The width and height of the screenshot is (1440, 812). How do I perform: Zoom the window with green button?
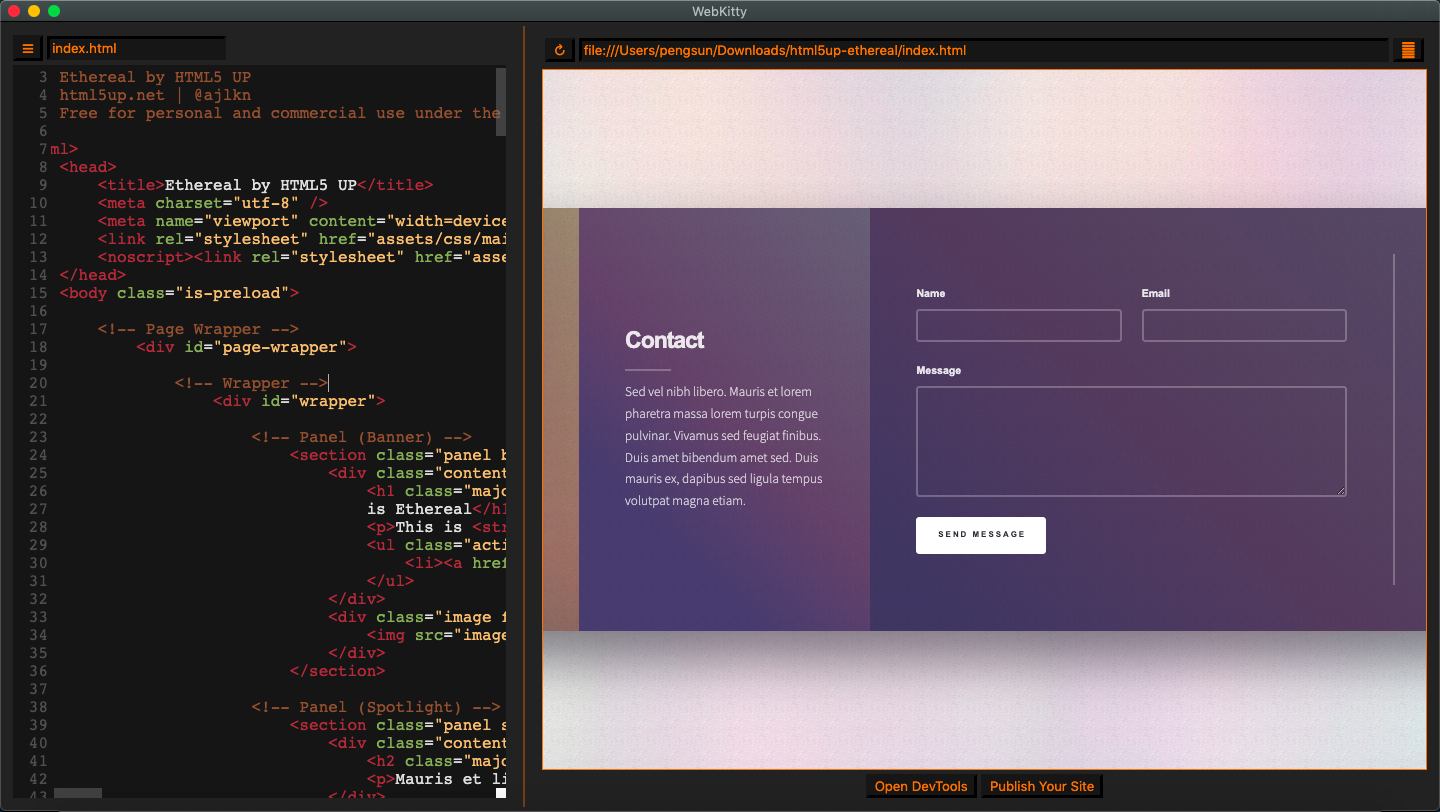[54, 11]
